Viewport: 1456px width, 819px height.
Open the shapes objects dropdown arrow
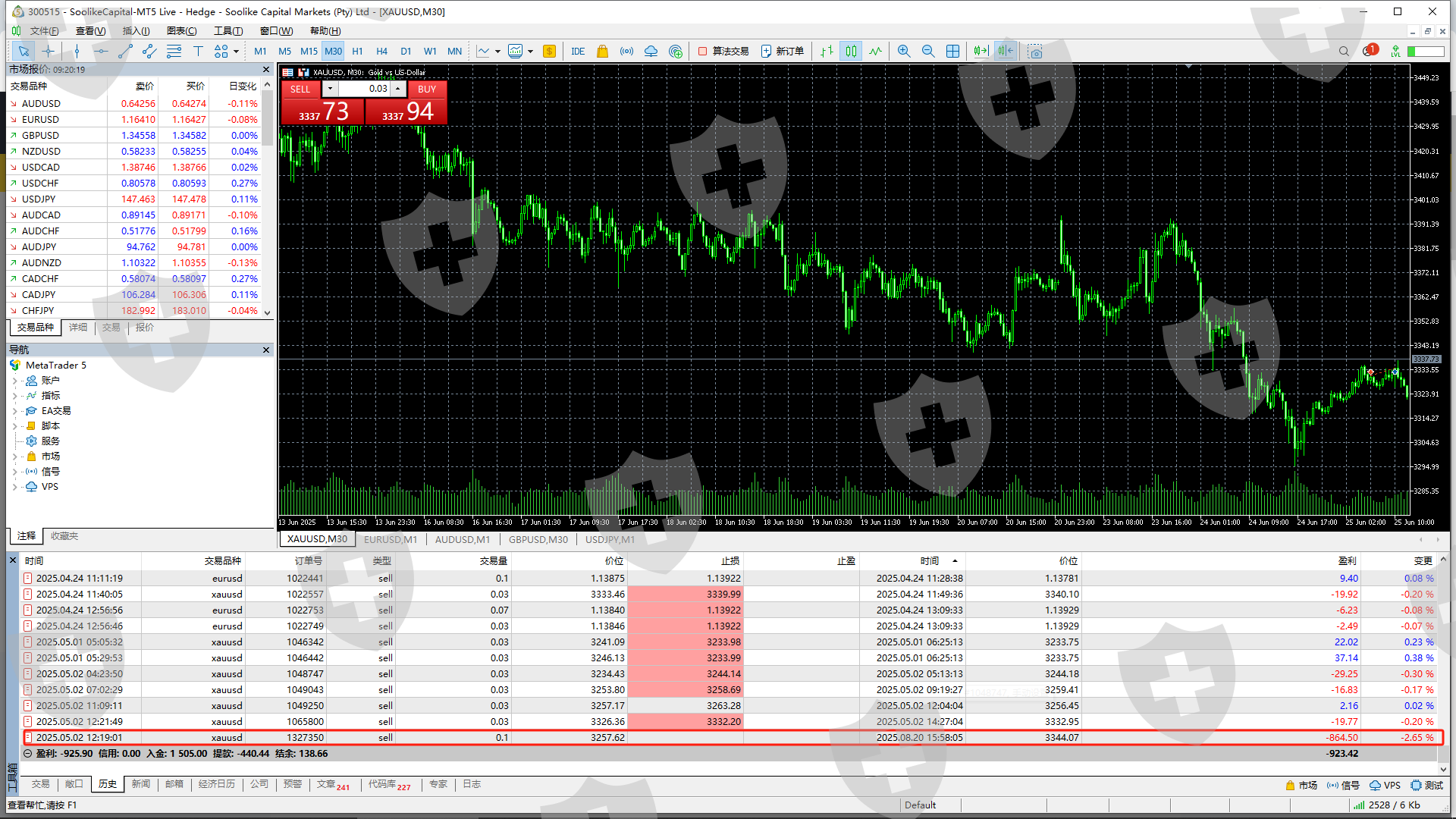click(237, 51)
